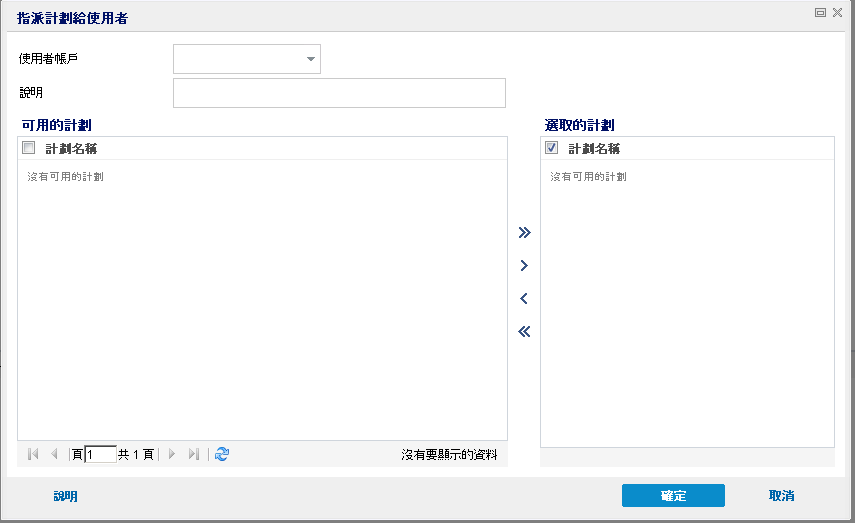The height and width of the screenshot is (523, 855).
Task: Go to next page in pager
Action: (172, 454)
